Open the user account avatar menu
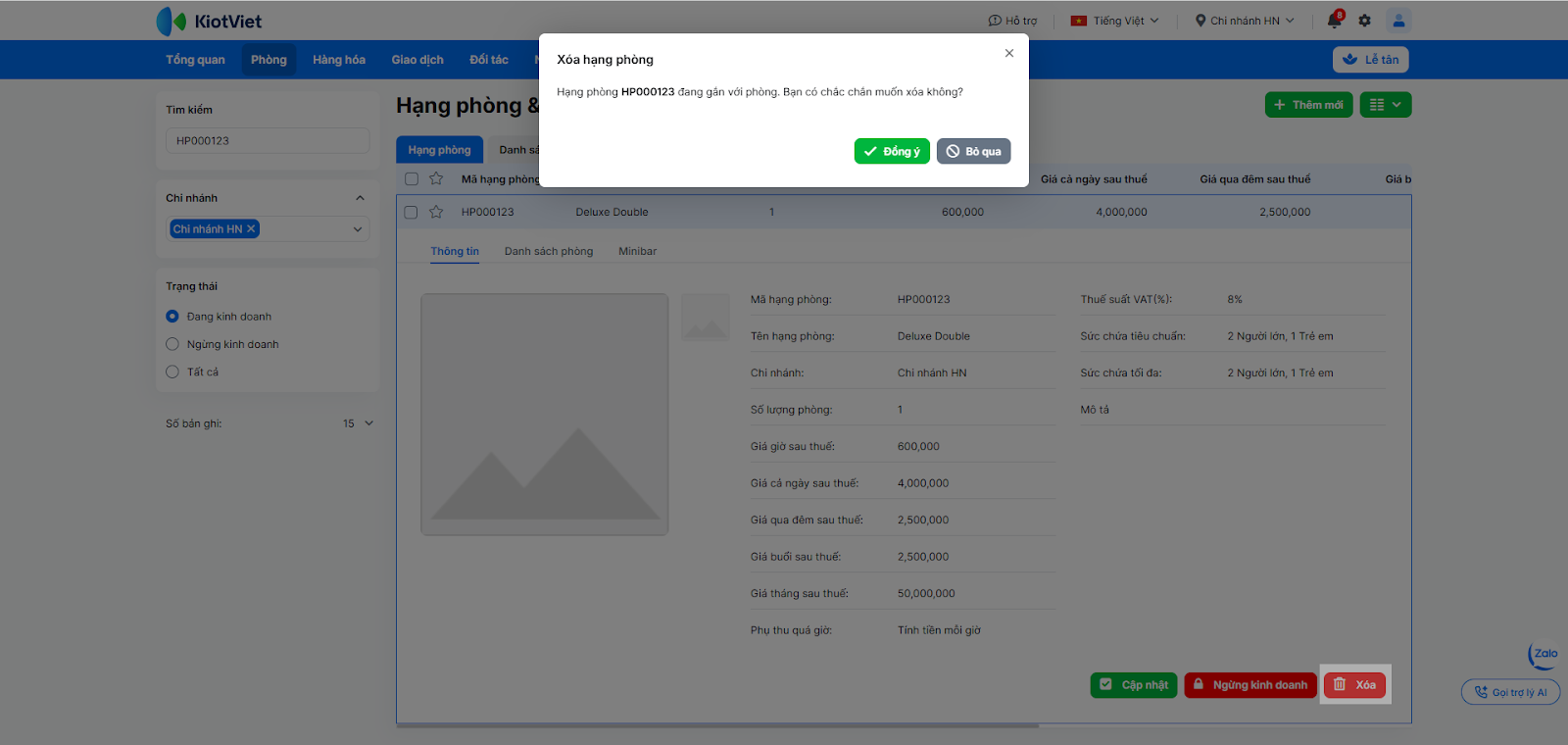 1398,21
